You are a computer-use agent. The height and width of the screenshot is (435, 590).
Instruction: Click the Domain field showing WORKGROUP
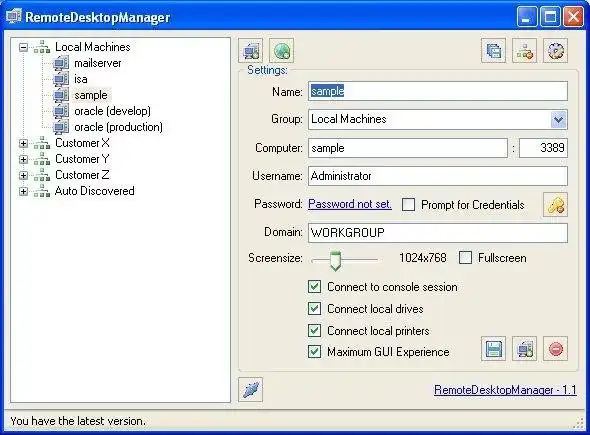pyautogui.click(x=438, y=233)
